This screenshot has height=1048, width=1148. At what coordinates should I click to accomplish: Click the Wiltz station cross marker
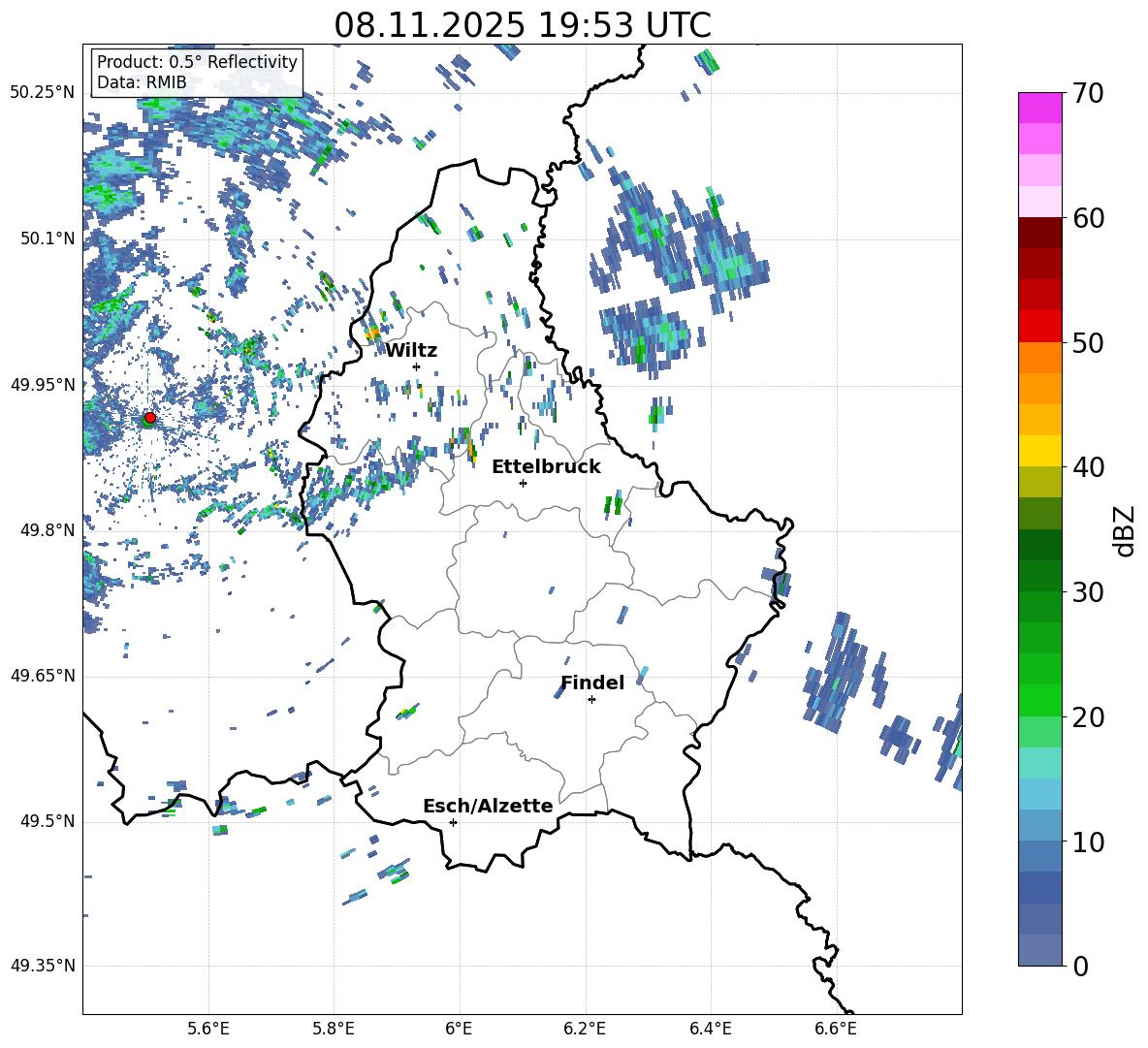tap(417, 366)
